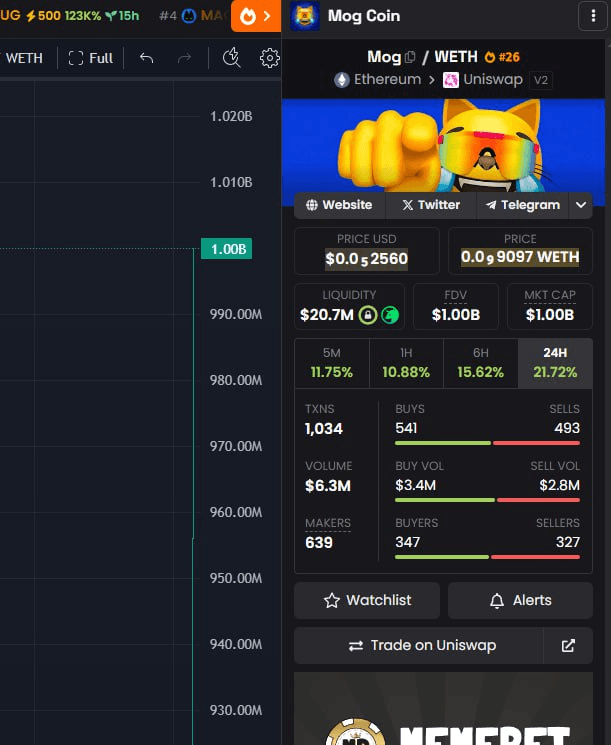Select the 6H timeframe tab
Image resolution: width=611 pixels, height=745 pixels.
pyautogui.click(x=480, y=363)
